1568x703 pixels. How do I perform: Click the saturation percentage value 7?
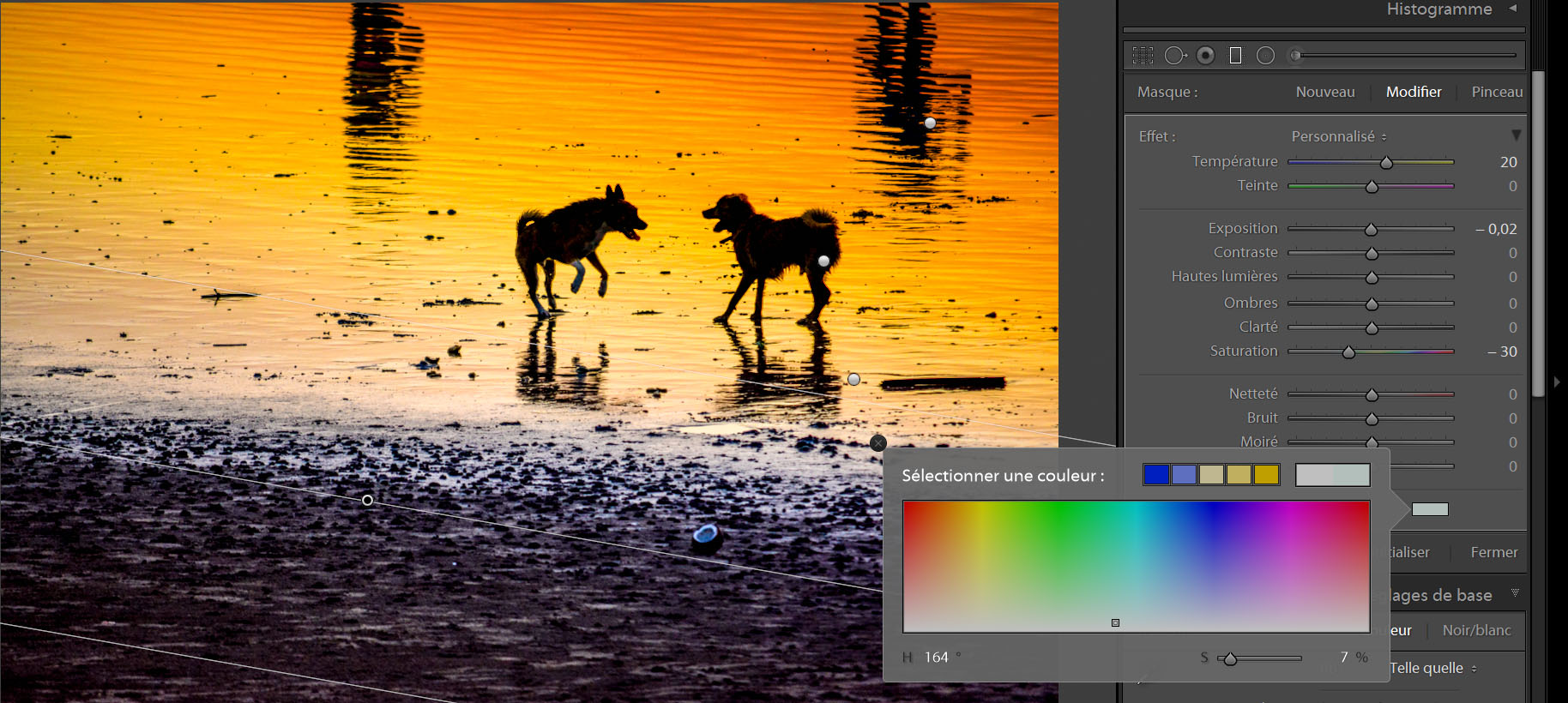1344,658
